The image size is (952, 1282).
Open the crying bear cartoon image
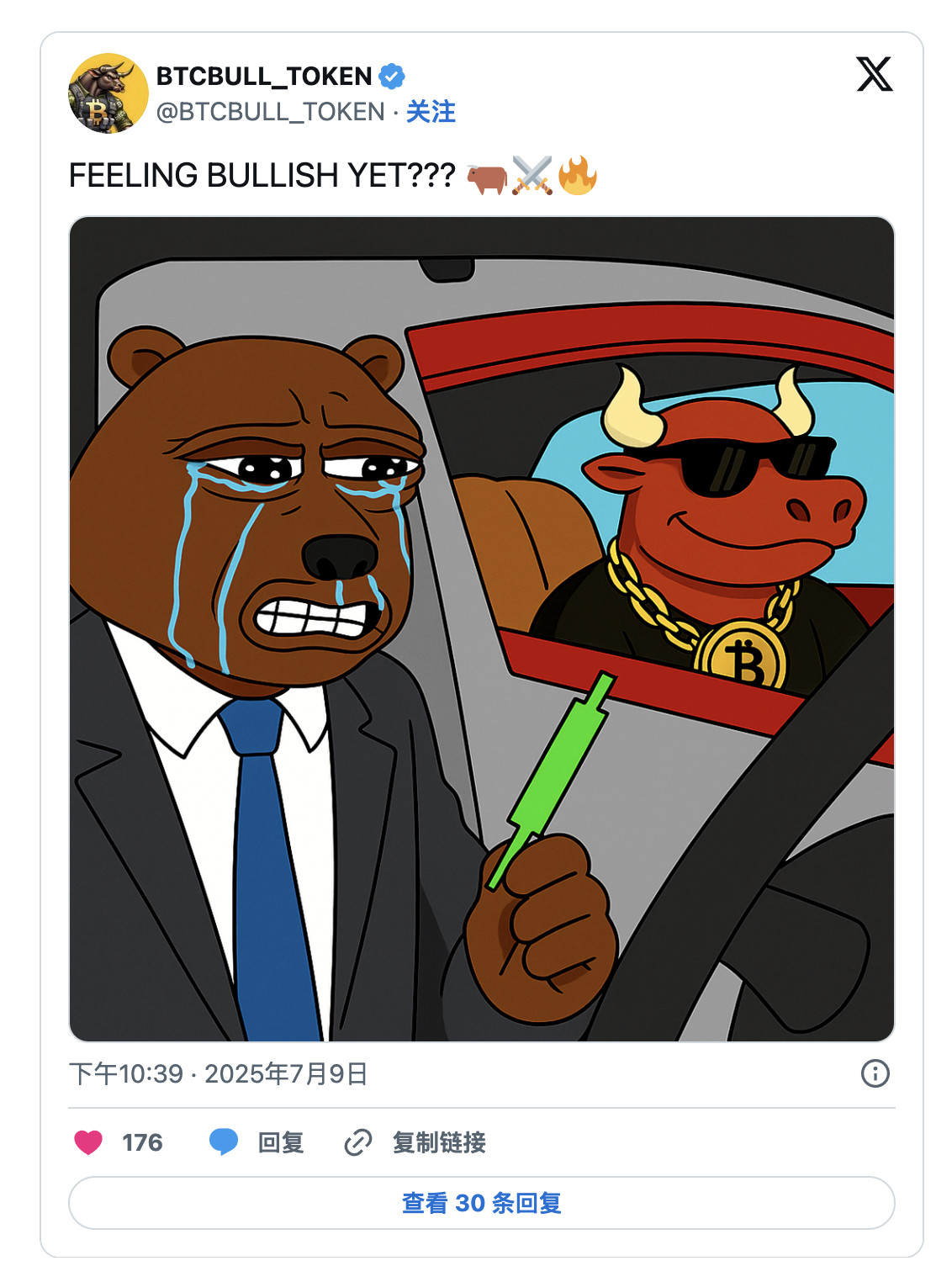point(481,629)
